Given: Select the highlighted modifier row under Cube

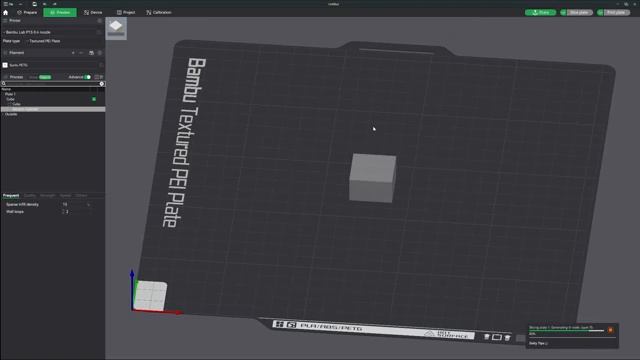Looking at the screenshot, I should click(x=53, y=109).
